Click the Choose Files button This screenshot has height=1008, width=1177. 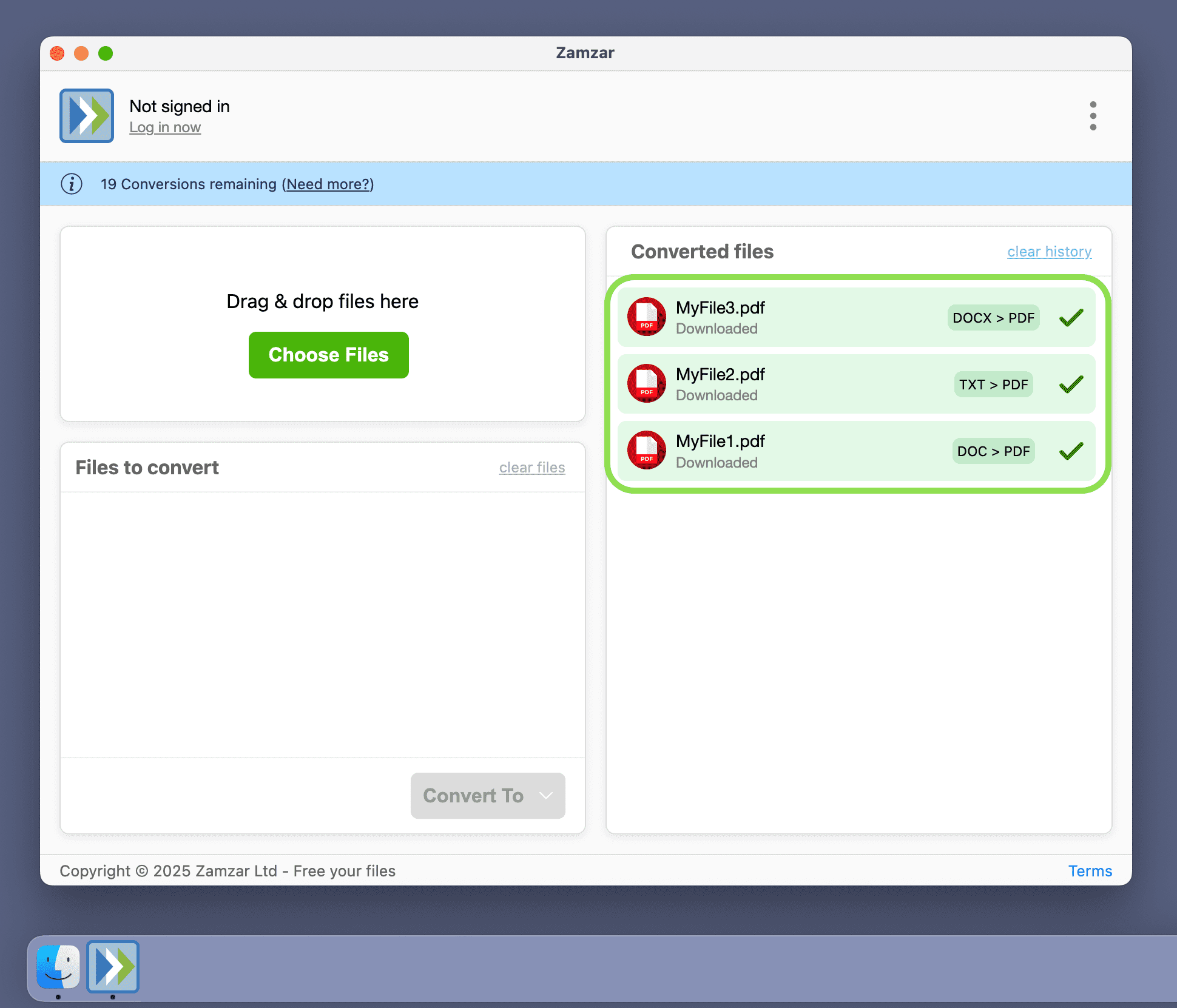[328, 355]
